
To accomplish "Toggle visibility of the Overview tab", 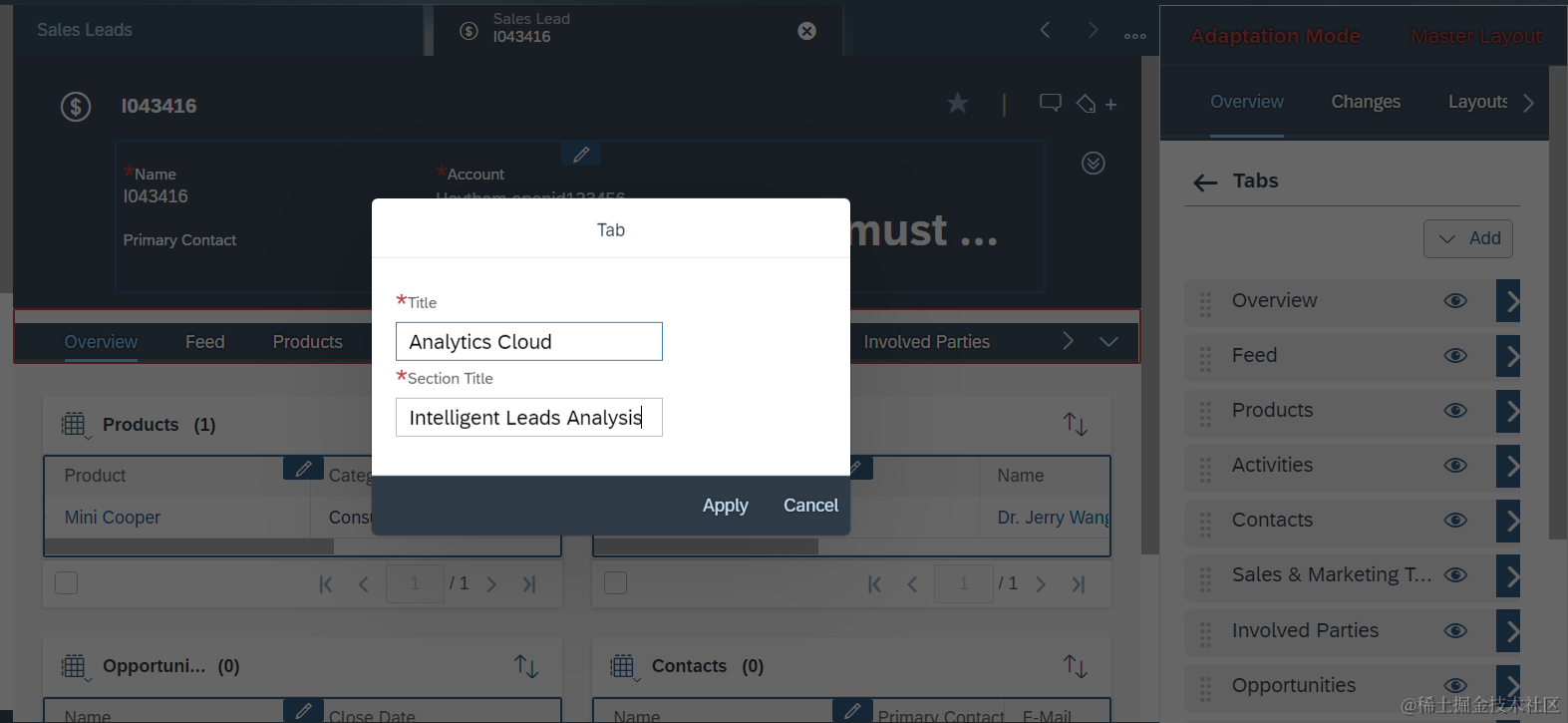I will pyautogui.click(x=1455, y=300).
